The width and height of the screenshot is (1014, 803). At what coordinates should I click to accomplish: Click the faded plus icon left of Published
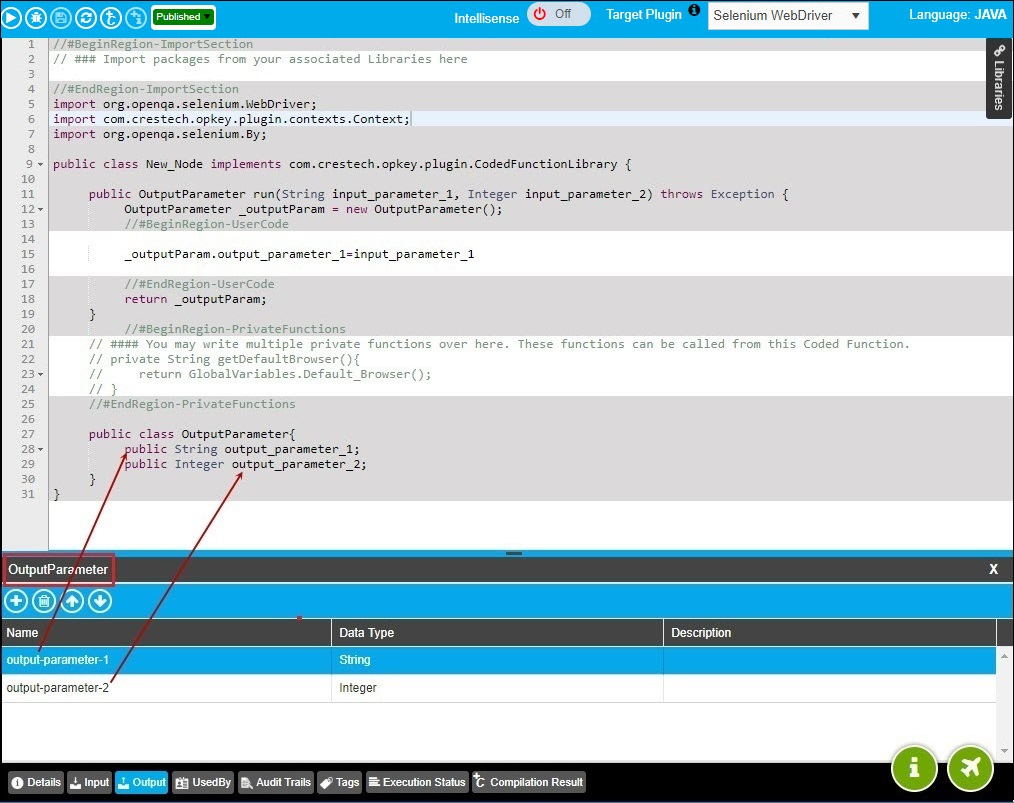click(136, 17)
